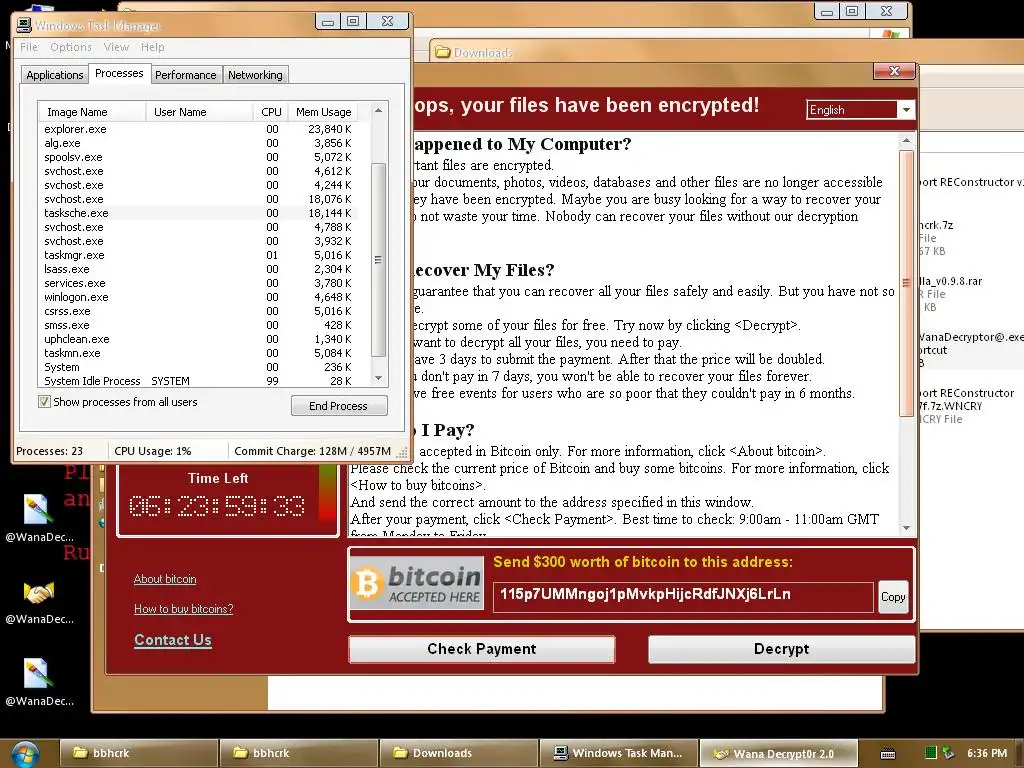Select the lsass.exe process row
Screen dimensions: 1024x768
pyautogui.click(x=198, y=269)
